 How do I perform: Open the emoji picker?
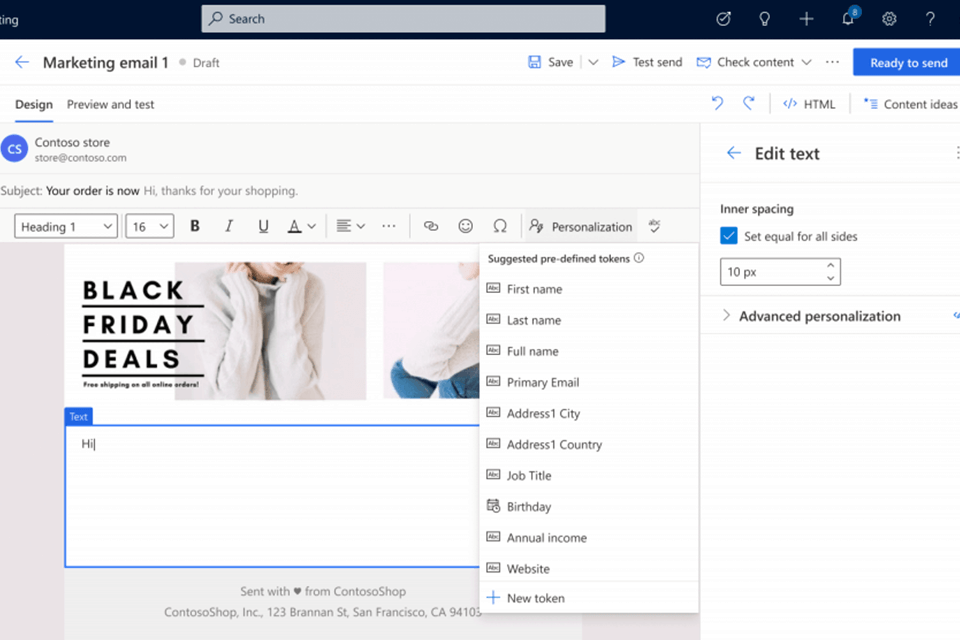(465, 226)
